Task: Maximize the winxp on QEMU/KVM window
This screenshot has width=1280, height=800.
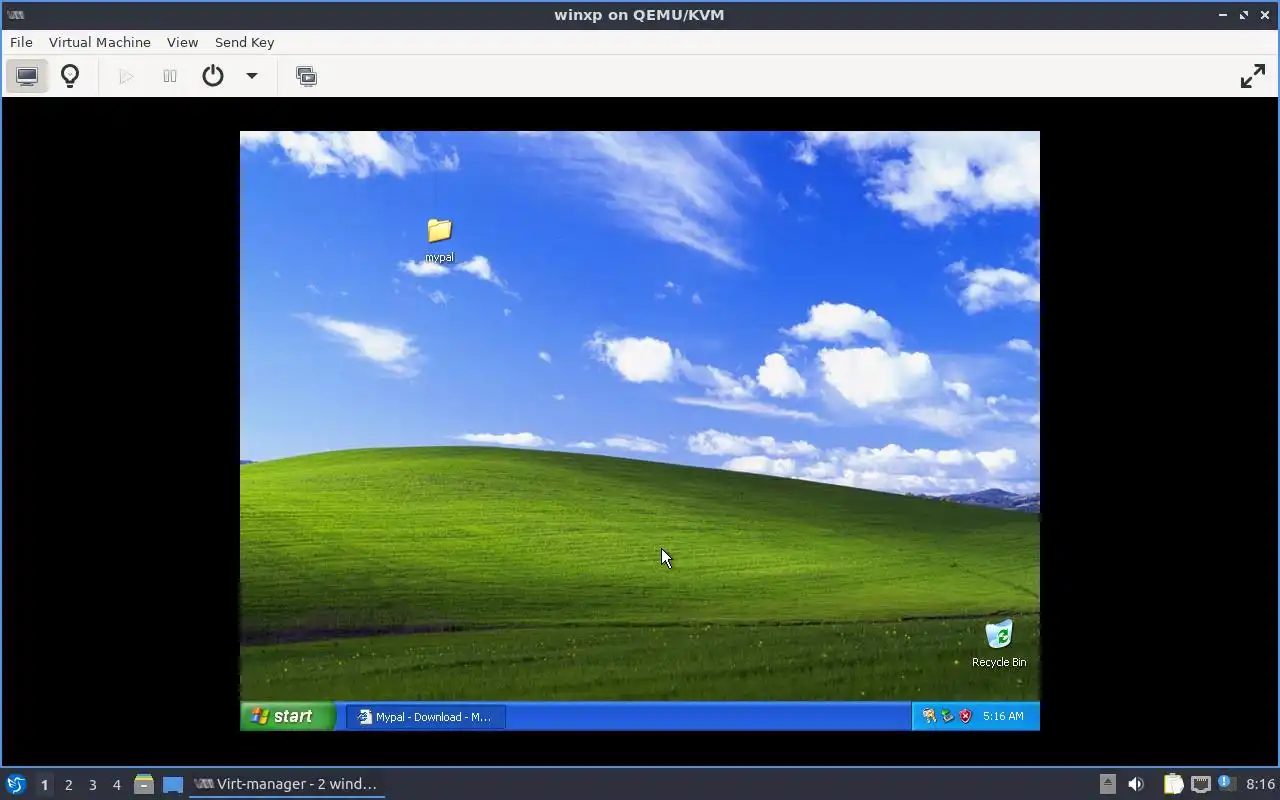Action: click(x=1244, y=15)
